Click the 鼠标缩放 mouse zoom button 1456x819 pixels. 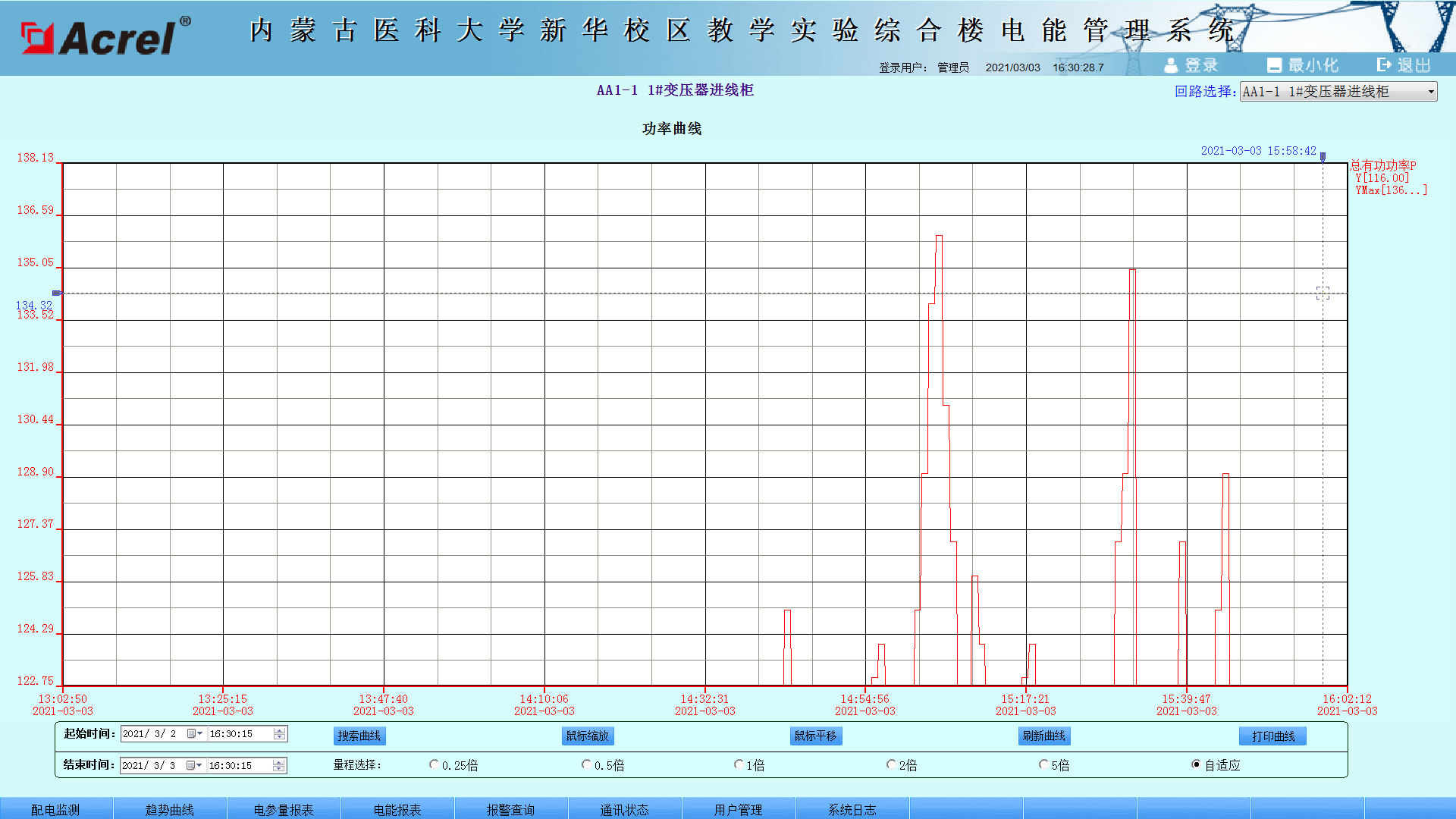click(588, 736)
